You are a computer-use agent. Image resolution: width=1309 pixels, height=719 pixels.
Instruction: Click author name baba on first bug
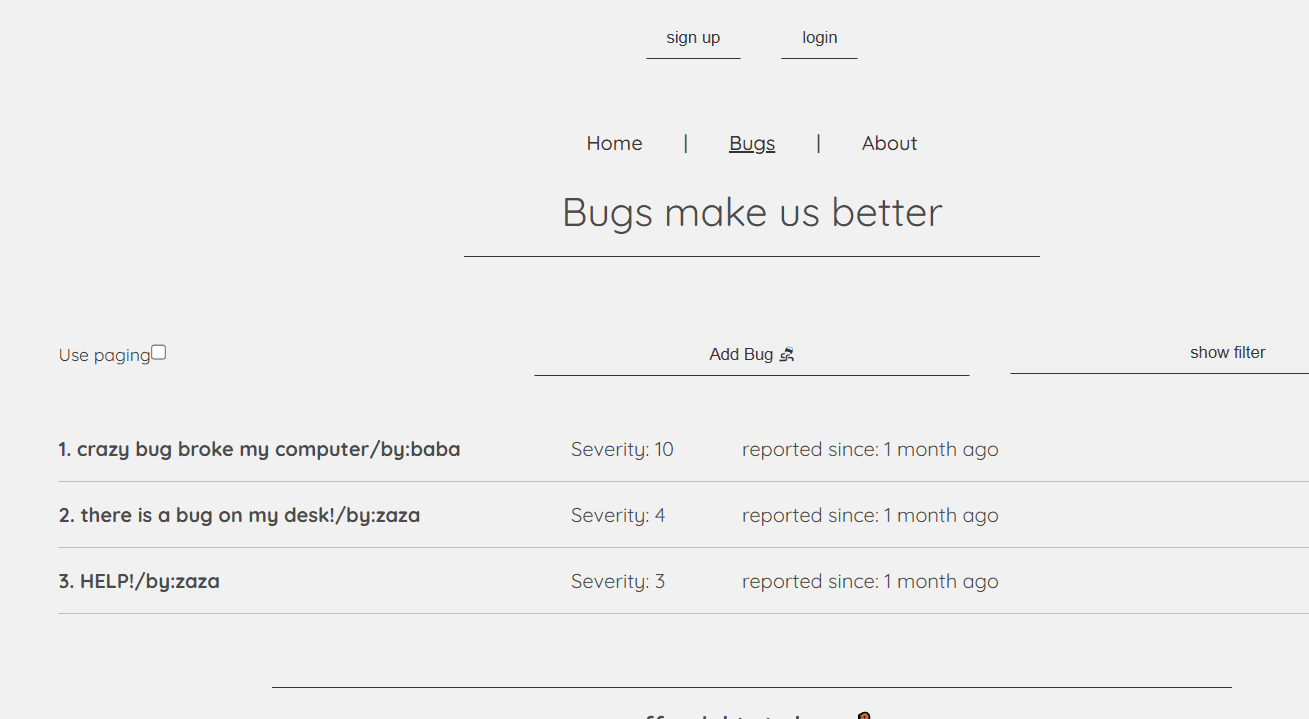pyautogui.click(x=435, y=449)
